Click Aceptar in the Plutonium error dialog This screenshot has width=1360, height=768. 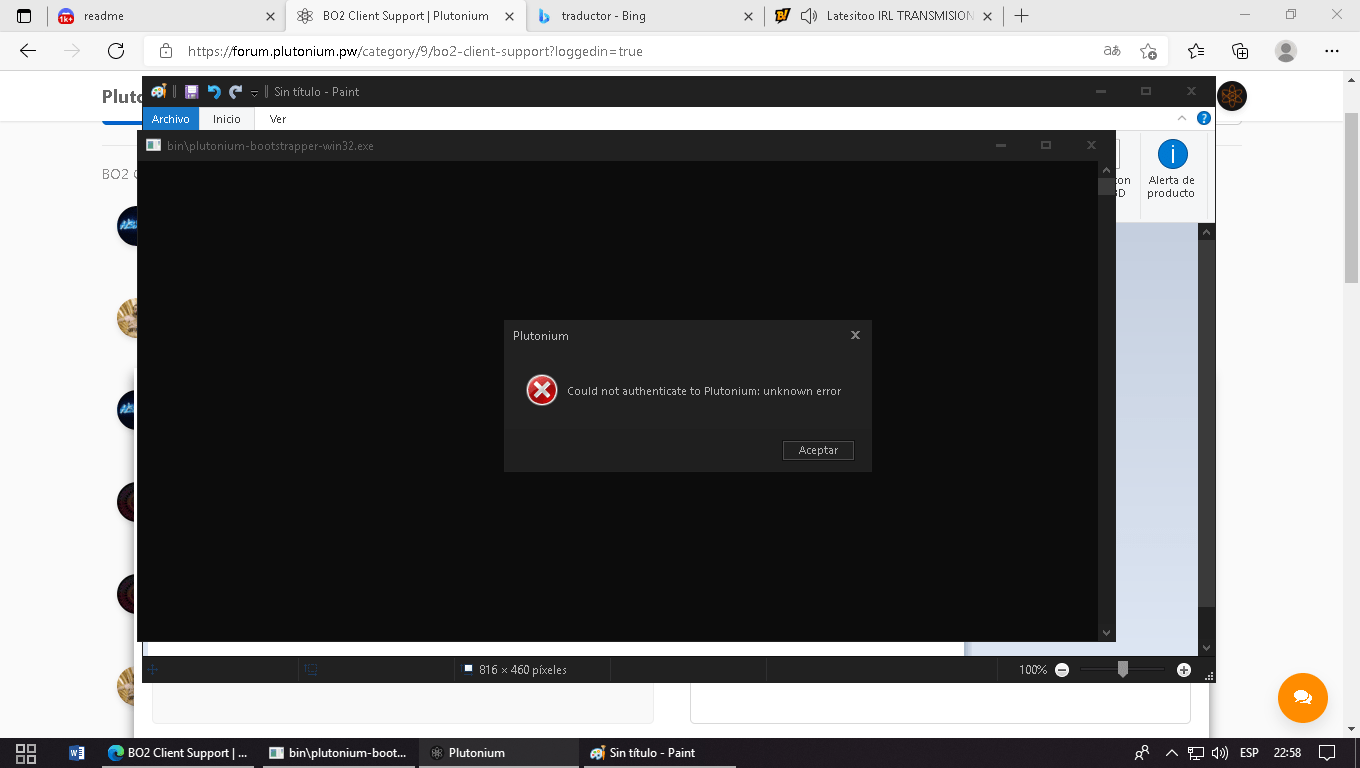818,450
